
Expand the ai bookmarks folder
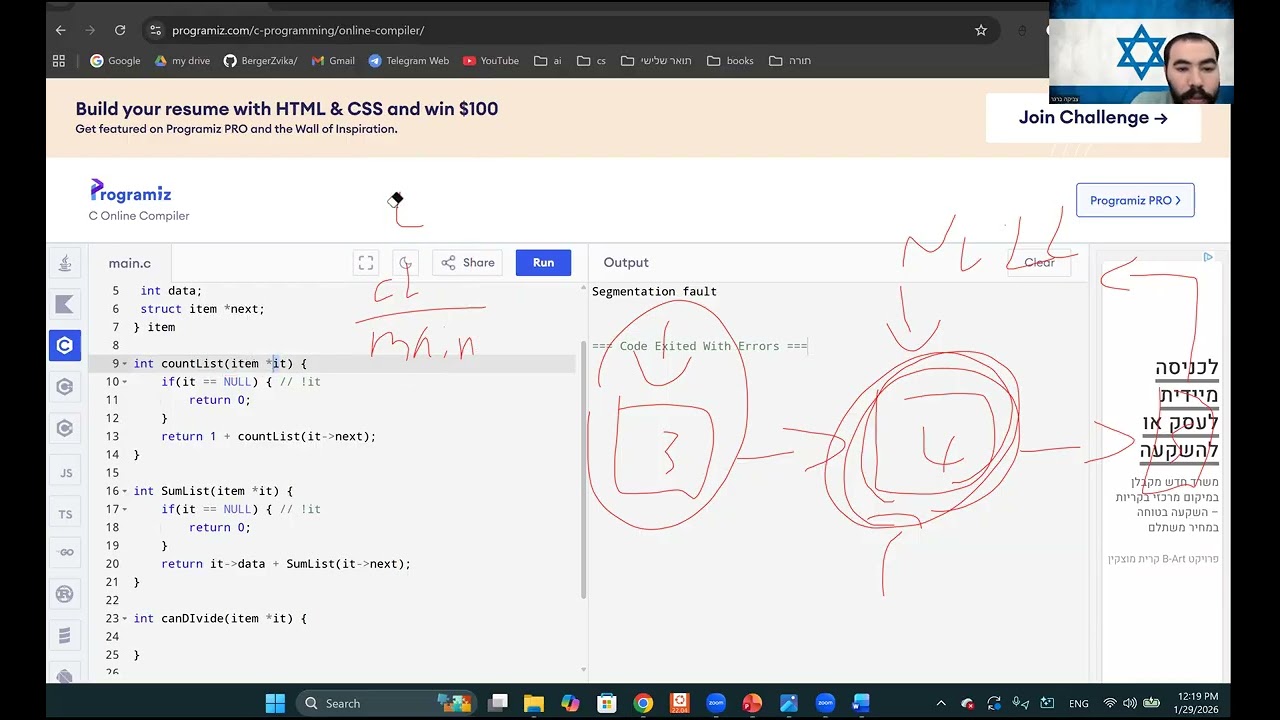pos(548,60)
